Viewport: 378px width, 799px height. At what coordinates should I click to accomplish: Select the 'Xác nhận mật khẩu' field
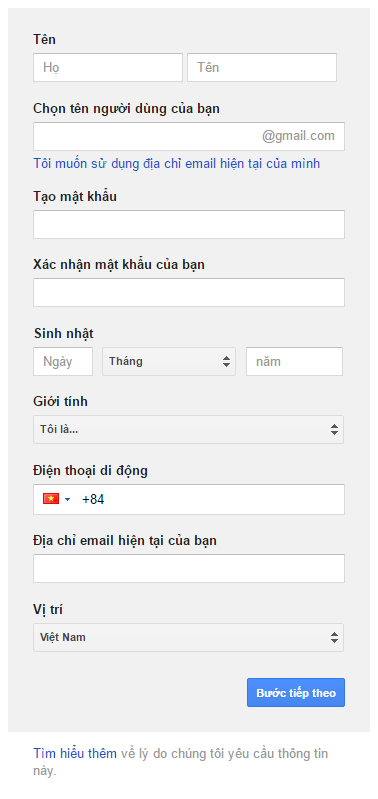click(189, 292)
